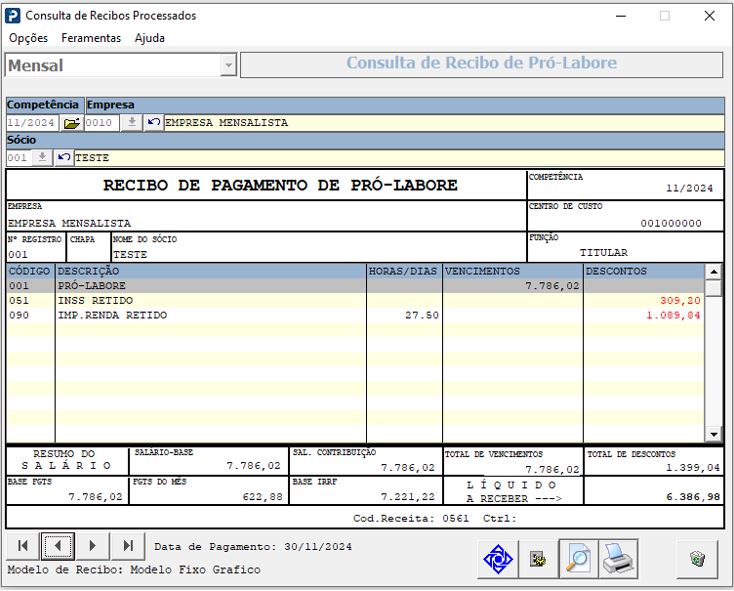Click the VENCIMENTOS column header
The height and width of the screenshot is (591, 734).
click(513, 271)
